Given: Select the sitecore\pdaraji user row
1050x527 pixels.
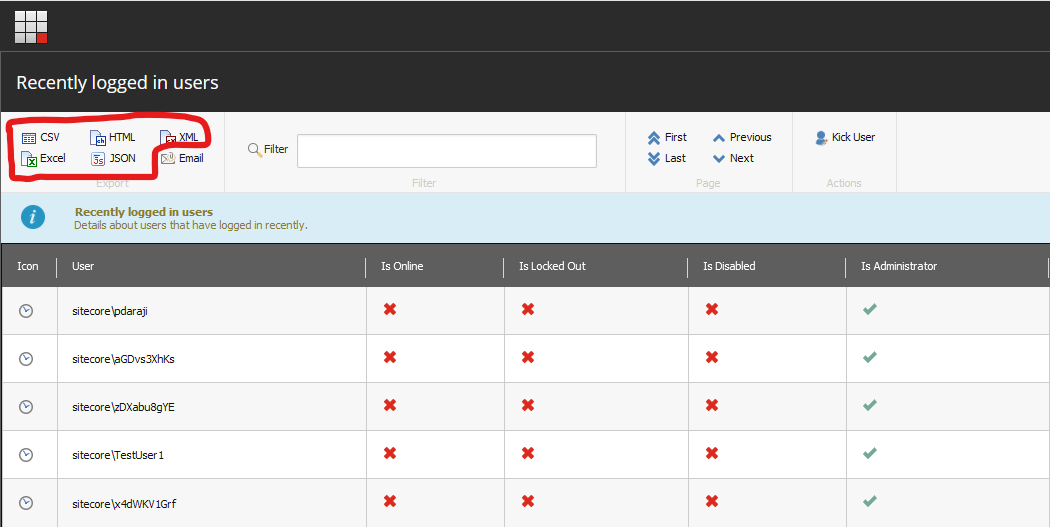Looking at the screenshot, I should point(110,311).
